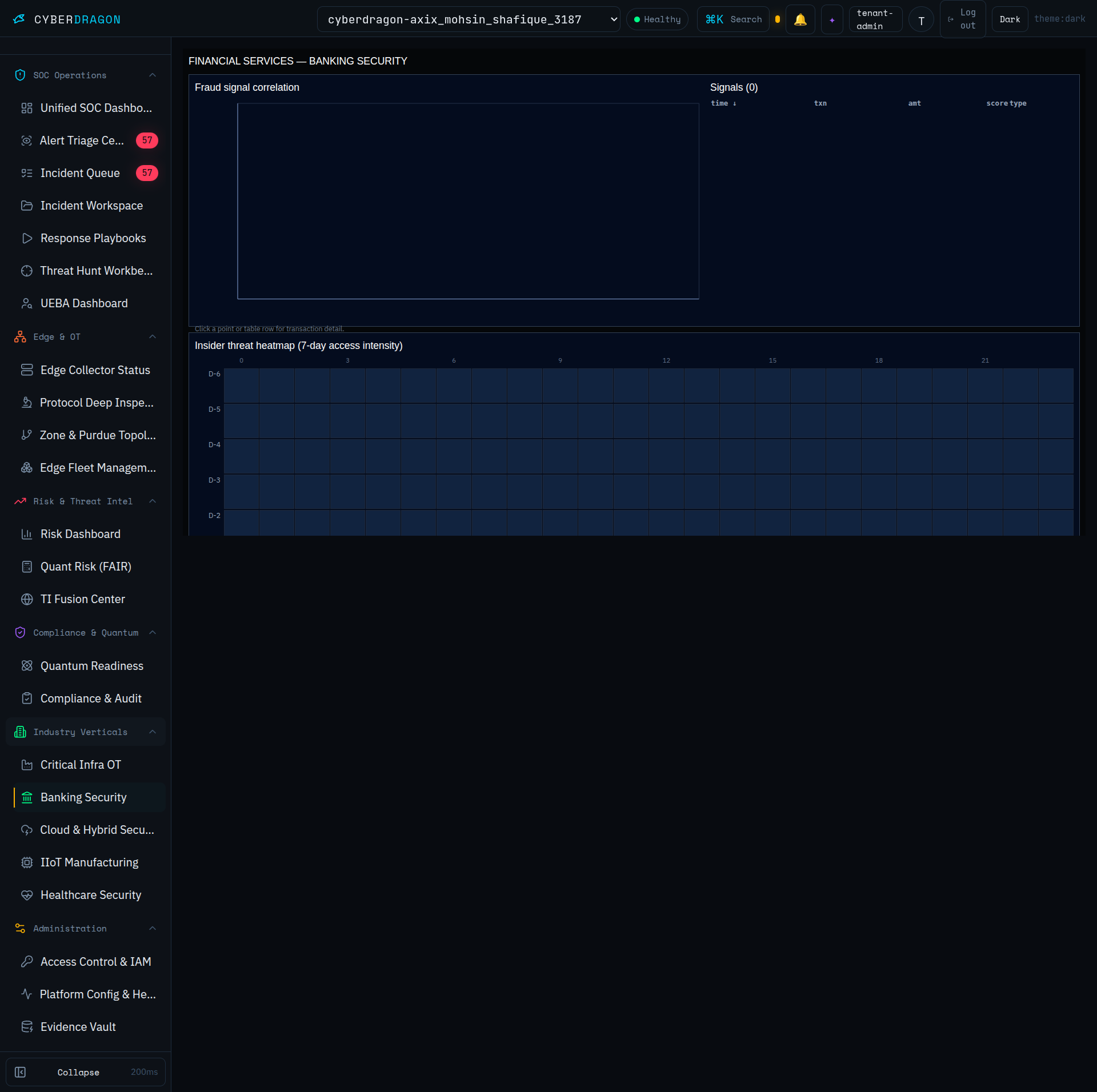Click the Risk Dashboard bar chart icon
1097x1092 pixels.
(x=27, y=534)
